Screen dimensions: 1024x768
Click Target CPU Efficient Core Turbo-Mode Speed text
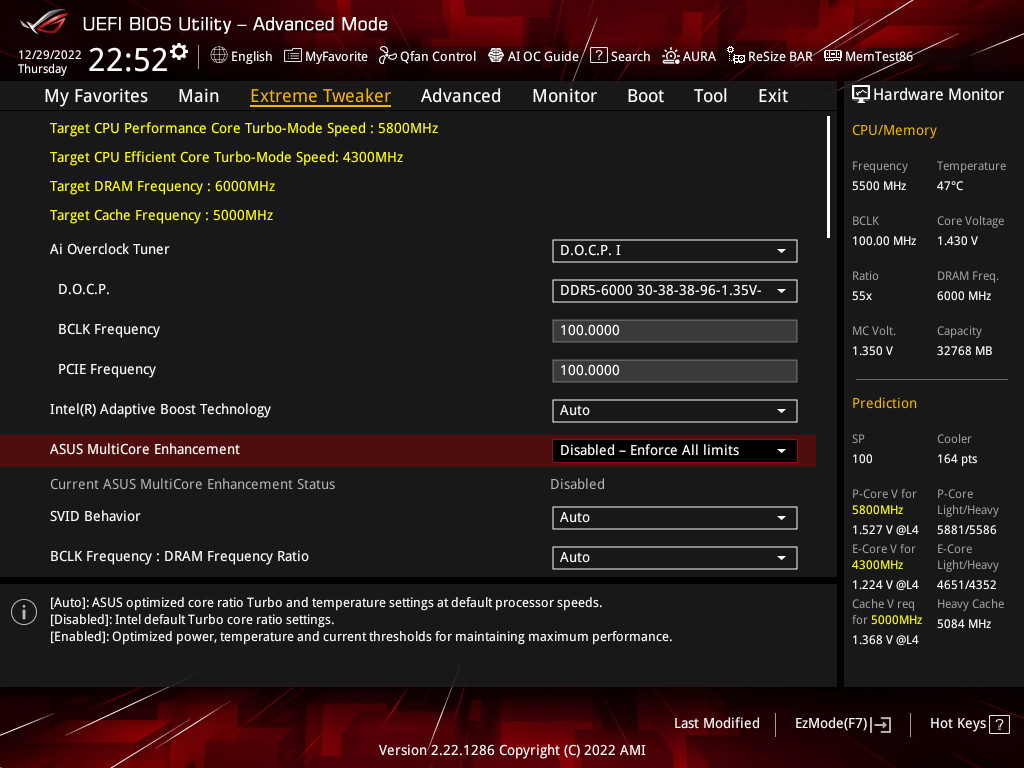pos(226,157)
